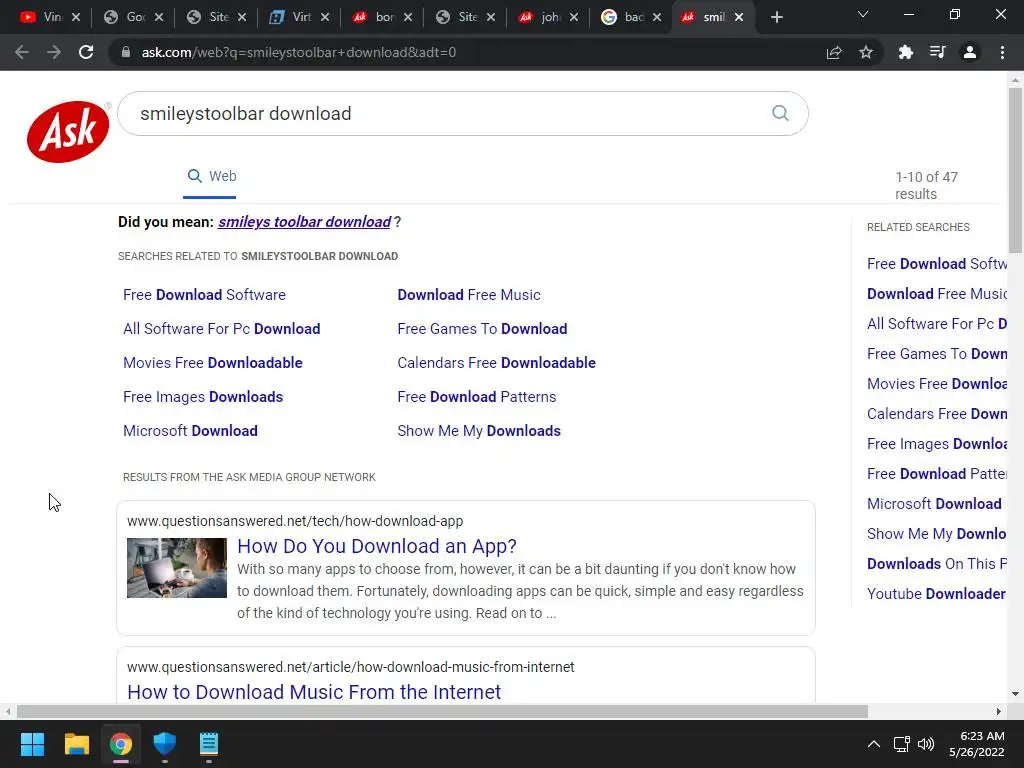The width and height of the screenshot is (1024, 768).
Task: Click 'smileys toolbar download' suggestion link
Action: point(304,222)
